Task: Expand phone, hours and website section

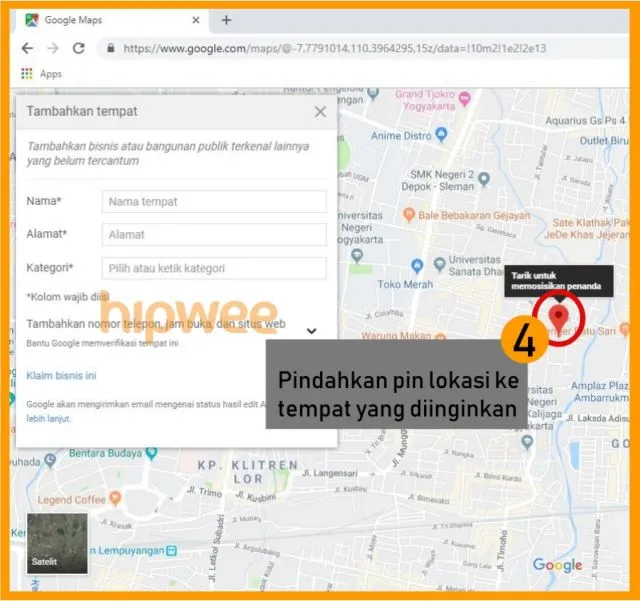Action: coord(311,331)
